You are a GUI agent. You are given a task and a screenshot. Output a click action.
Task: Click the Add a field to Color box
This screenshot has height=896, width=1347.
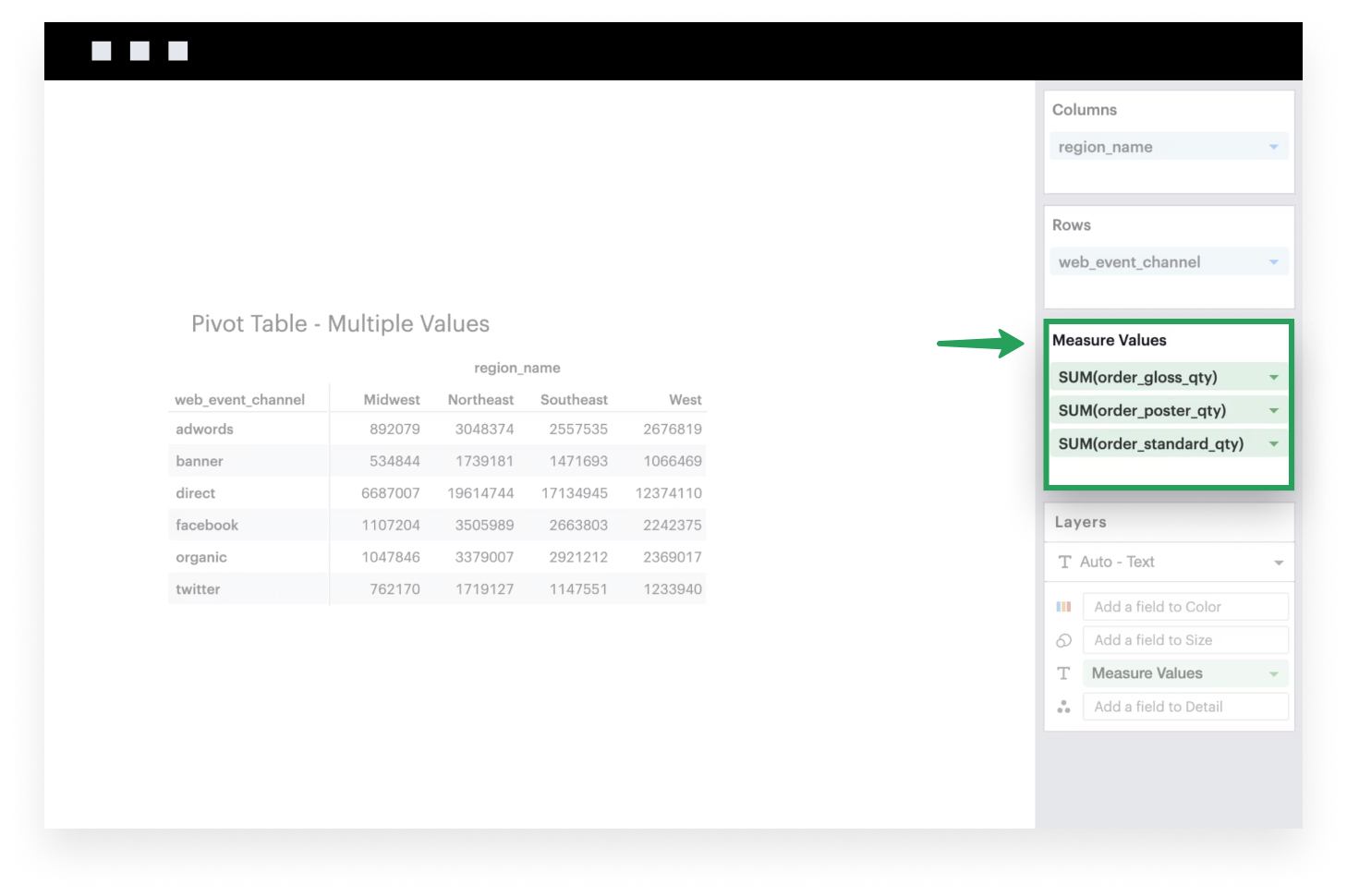[1185, 606]
